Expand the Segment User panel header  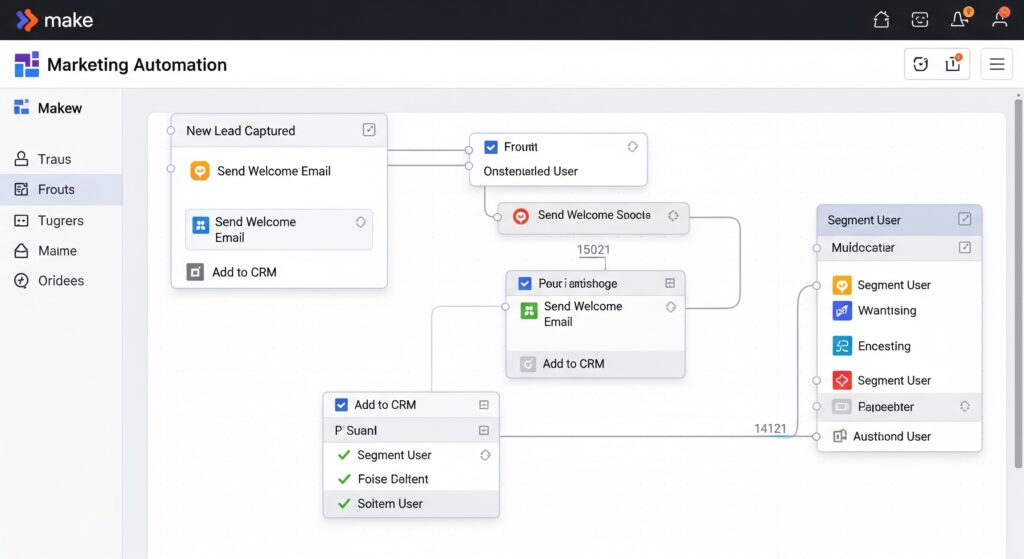(964, 219)
